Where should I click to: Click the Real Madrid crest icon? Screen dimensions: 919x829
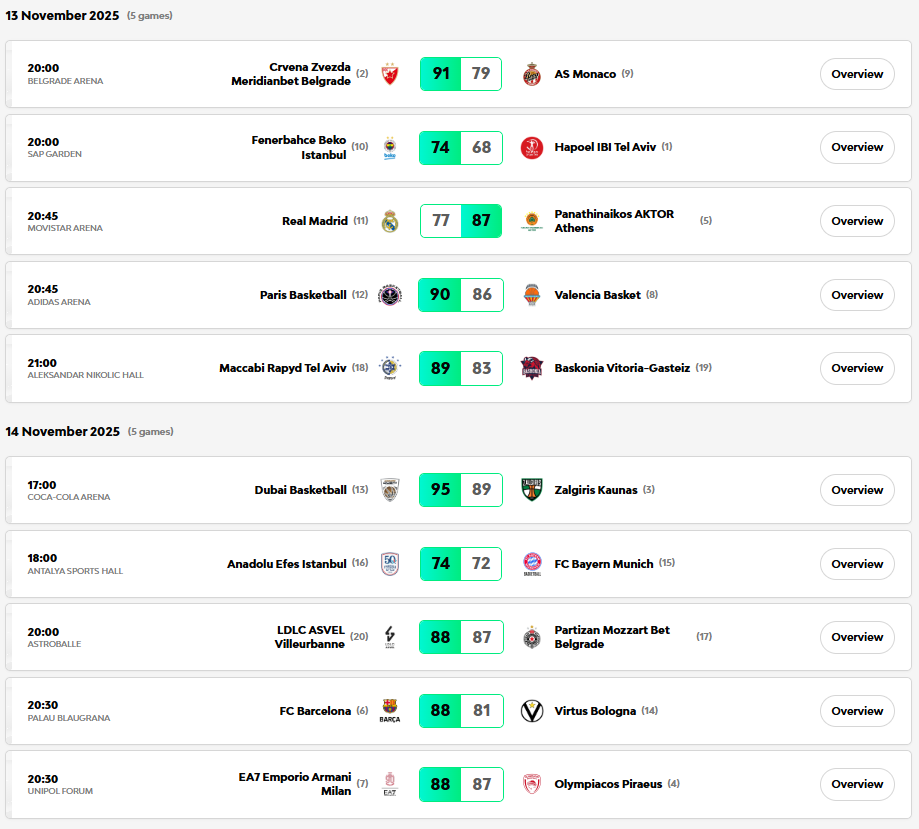(390, 221)
